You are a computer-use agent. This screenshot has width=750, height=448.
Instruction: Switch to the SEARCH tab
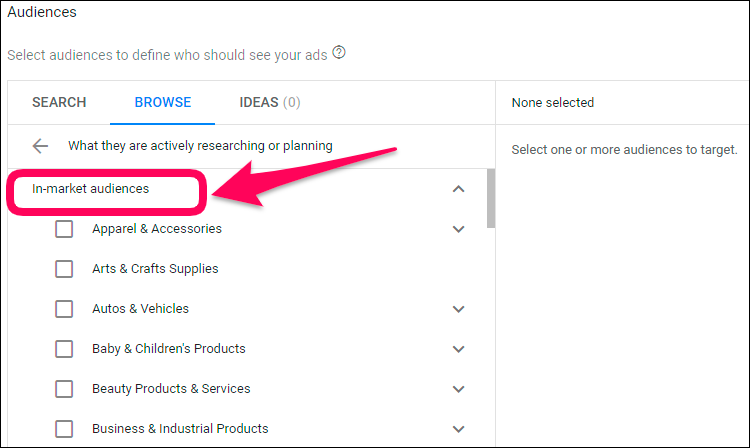point(59,102)
